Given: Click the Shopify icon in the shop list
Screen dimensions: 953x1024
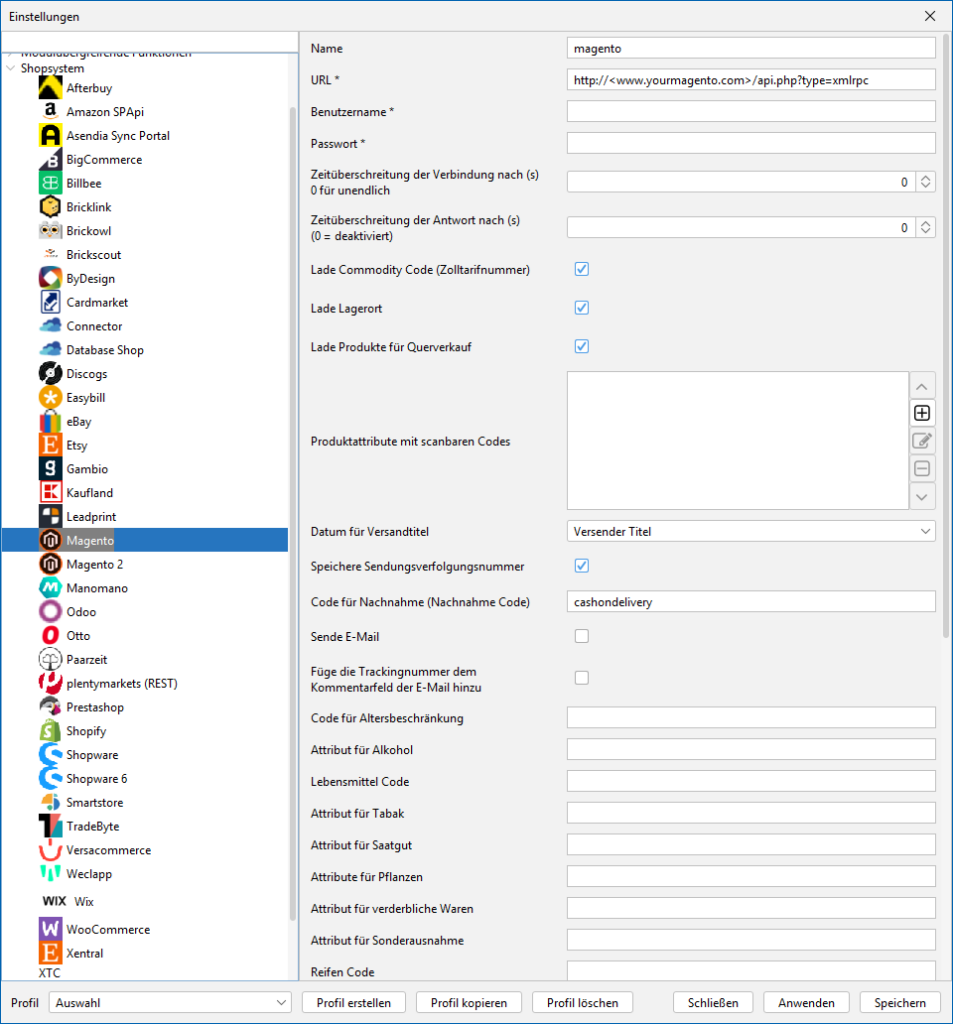Looking at the screenshot, I should 51,731.
